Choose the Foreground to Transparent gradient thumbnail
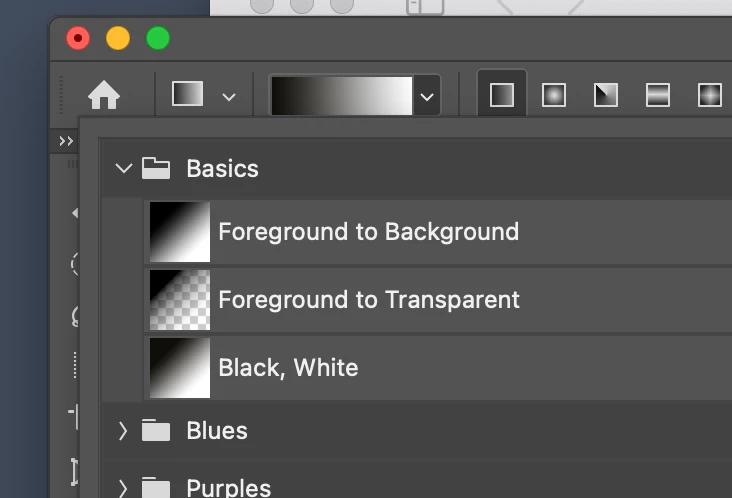Screen dimensions: 732x498 [x=180, y=300]
